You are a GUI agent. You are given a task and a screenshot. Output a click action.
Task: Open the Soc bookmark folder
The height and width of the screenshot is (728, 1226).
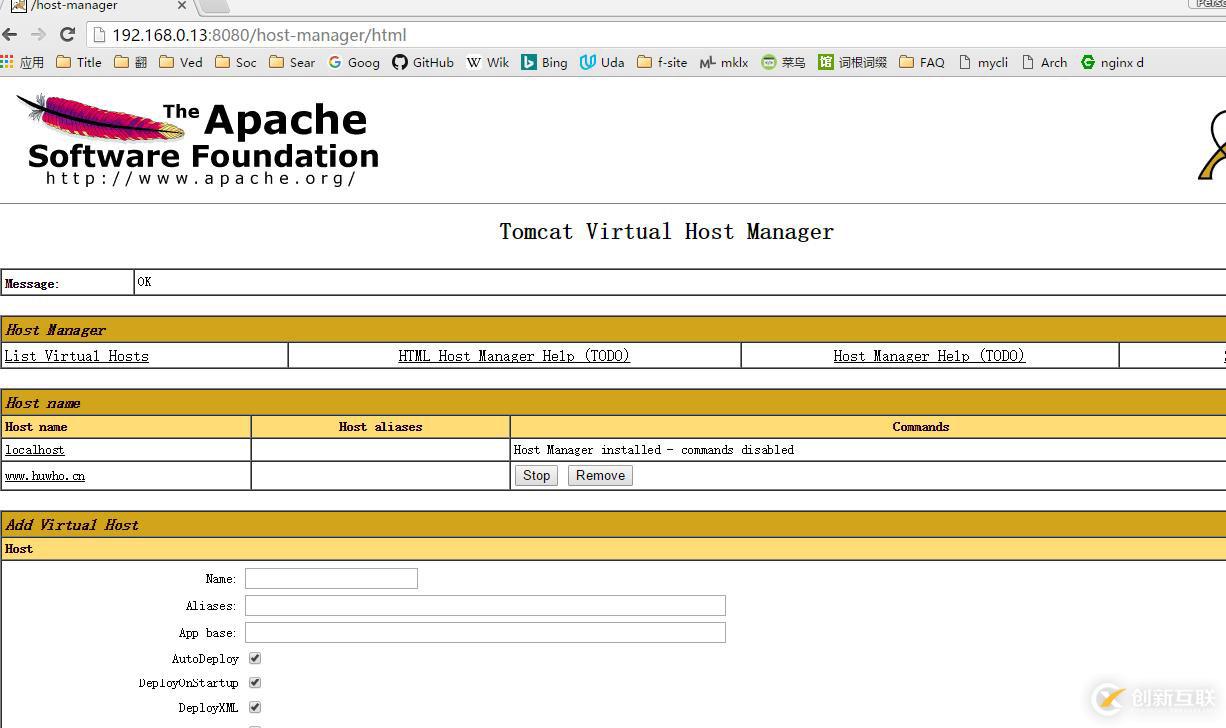236,62
